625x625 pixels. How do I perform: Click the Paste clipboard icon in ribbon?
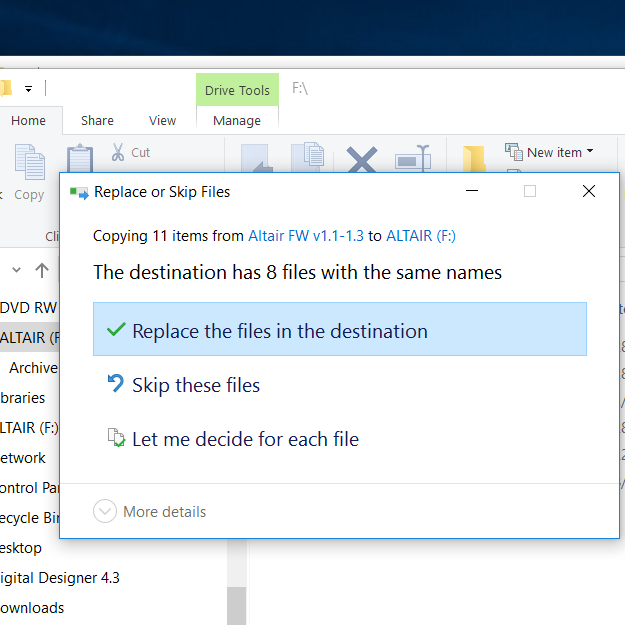(80, 158)
